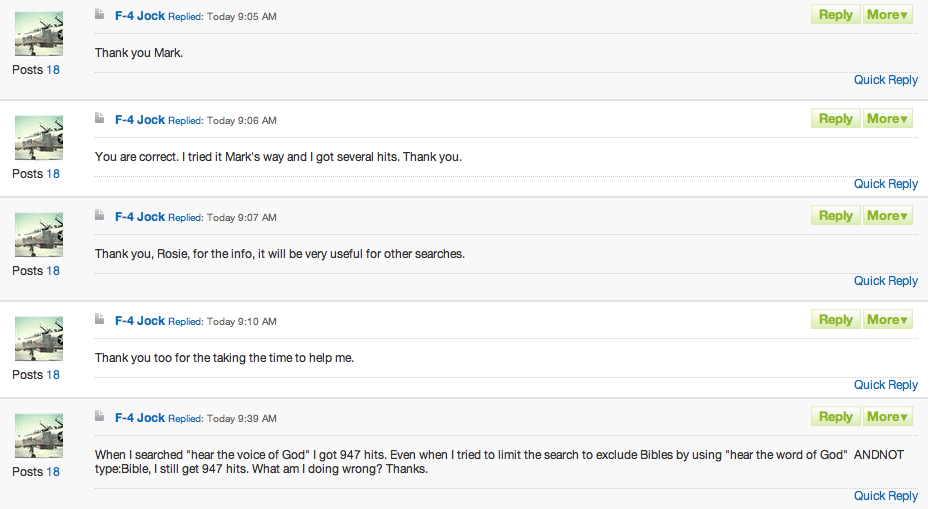
Task: Open the More dropdown on the 9:10 AM post
Action: [887, 320]
